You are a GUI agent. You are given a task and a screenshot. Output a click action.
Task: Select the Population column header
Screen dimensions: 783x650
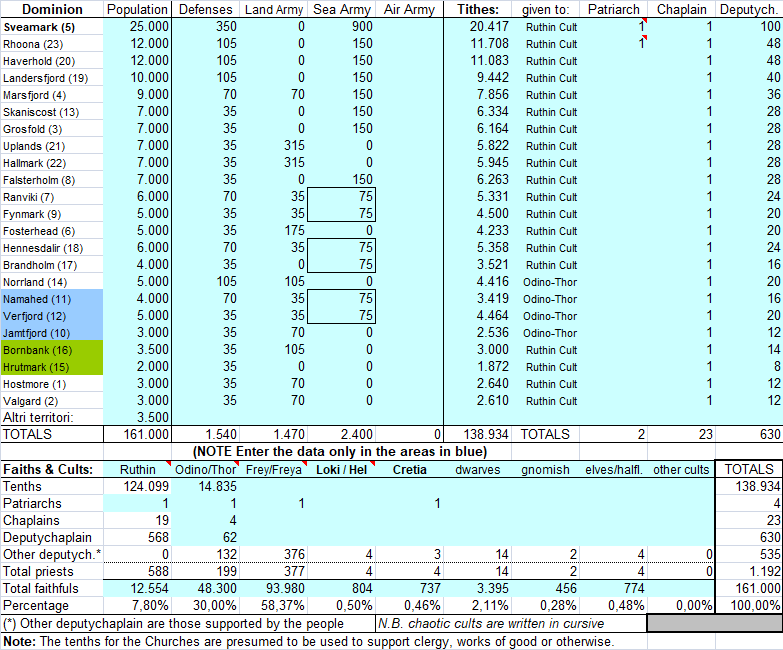click(x=137, y=9)
